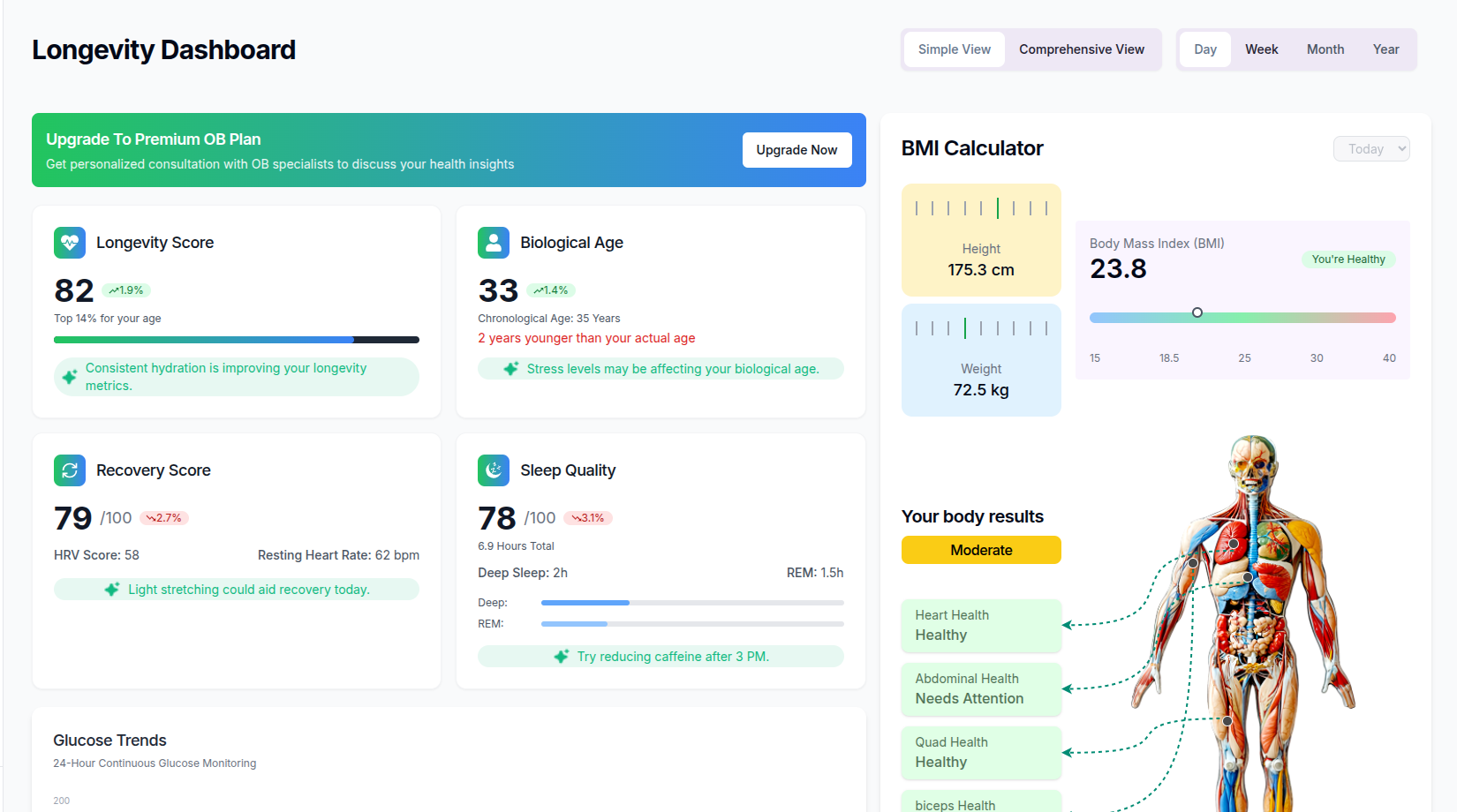
Task: Click the sparkle icon beside stress levels tip
Action: click(x=510, y=368)
